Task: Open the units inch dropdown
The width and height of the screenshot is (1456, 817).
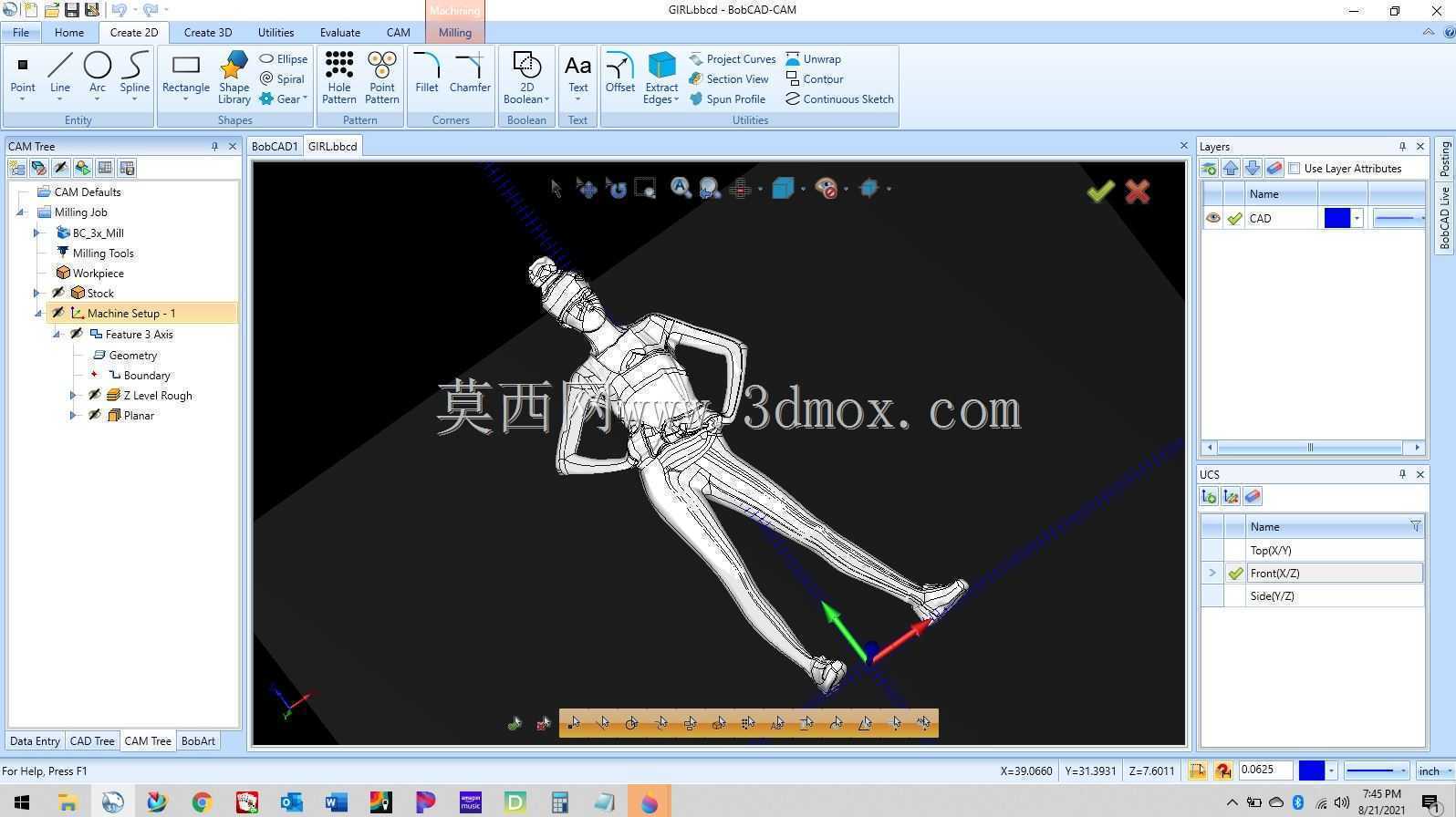Action: 1434,771
